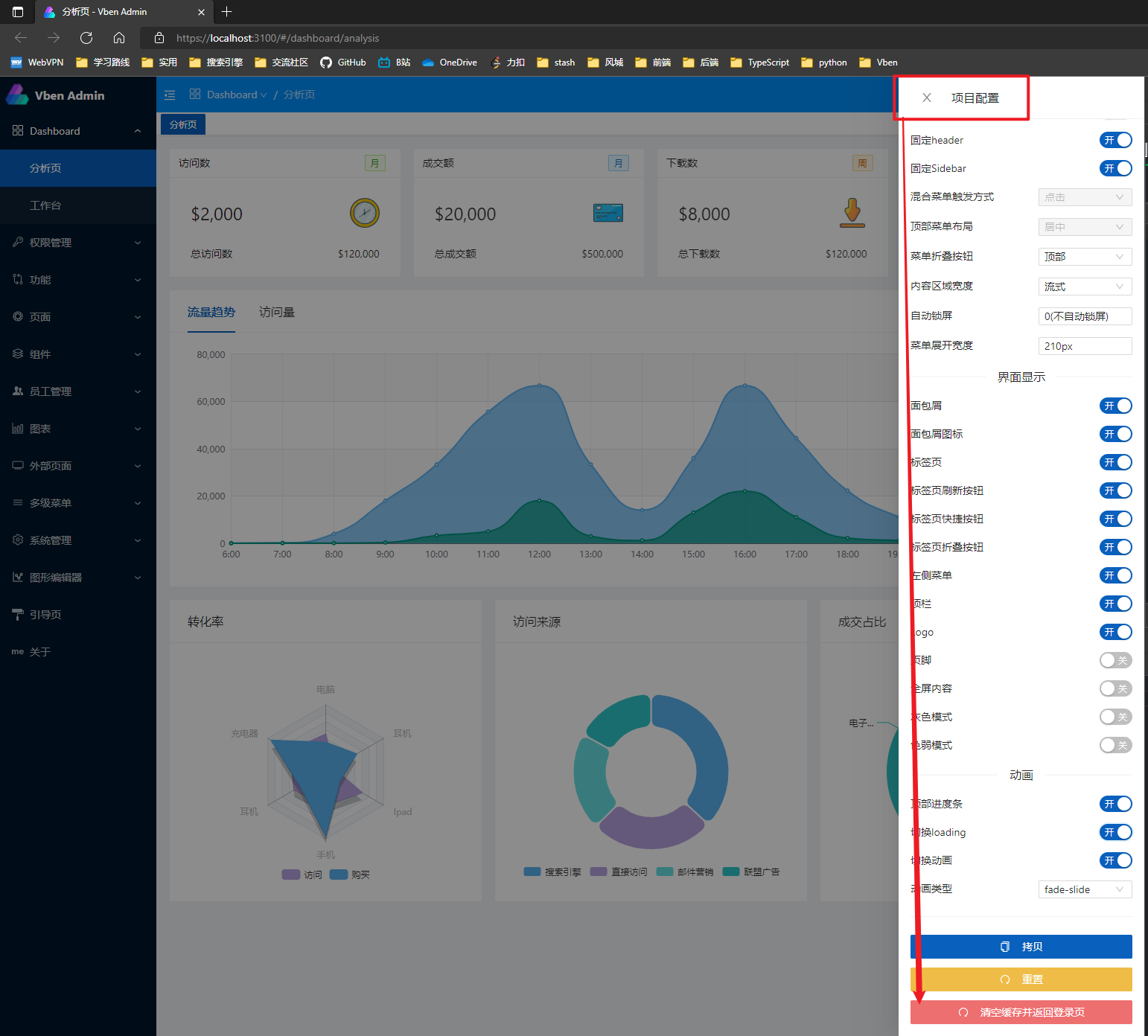Open a new browser tab
The image size is (1148, 1036).
point(227,12)
